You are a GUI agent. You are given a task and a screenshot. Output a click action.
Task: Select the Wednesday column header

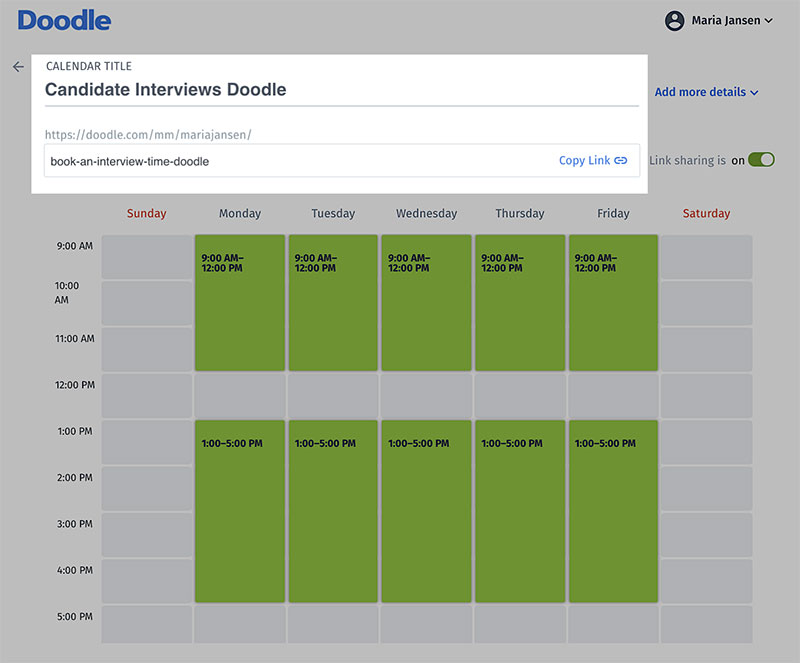pyautogui.click(x=427, y=213)
